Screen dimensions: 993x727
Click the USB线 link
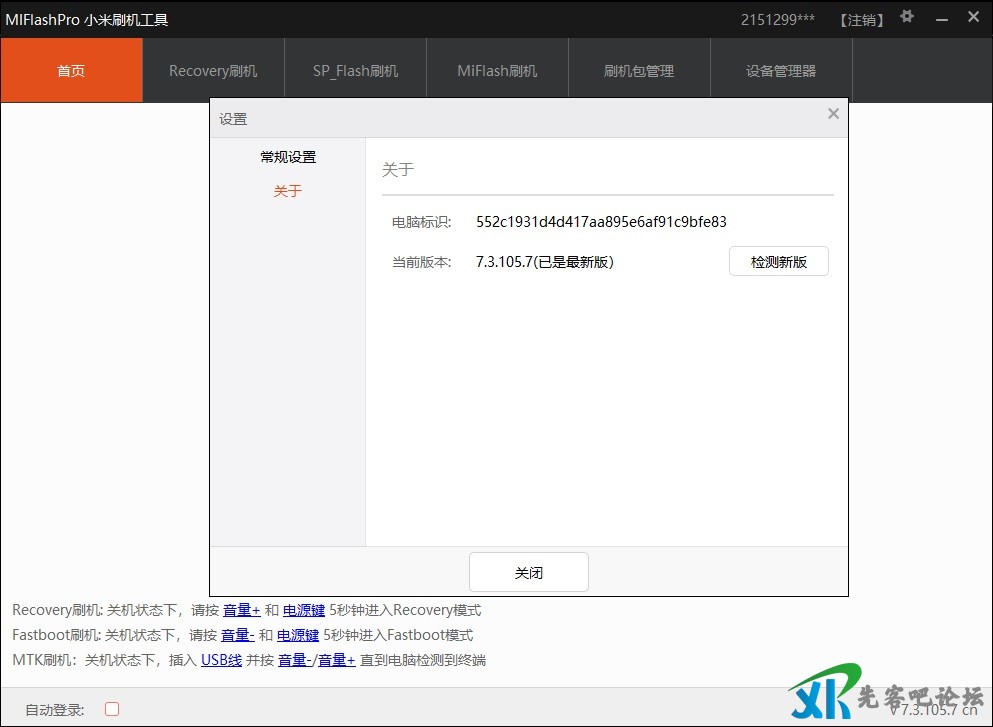221,660
